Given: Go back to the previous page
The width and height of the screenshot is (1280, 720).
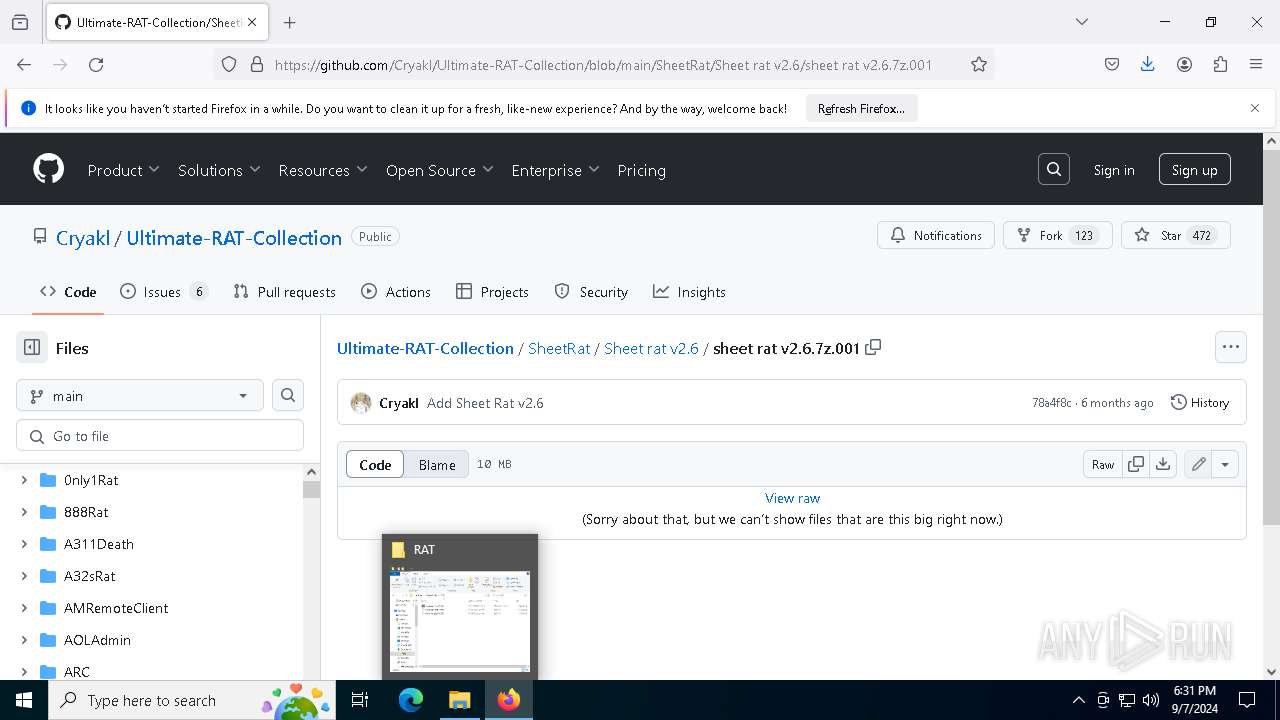Looking at the screenshot, I should click(24, 64).
